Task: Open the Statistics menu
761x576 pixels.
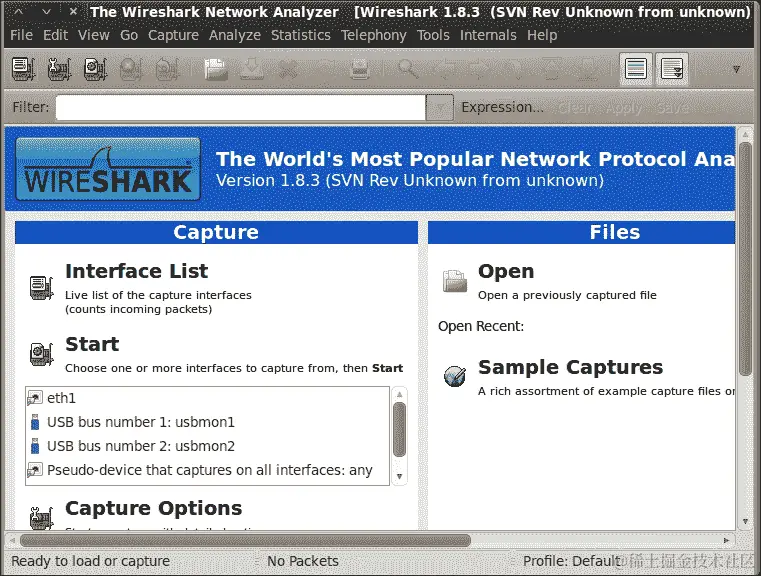Action: (x=301, y=35)
